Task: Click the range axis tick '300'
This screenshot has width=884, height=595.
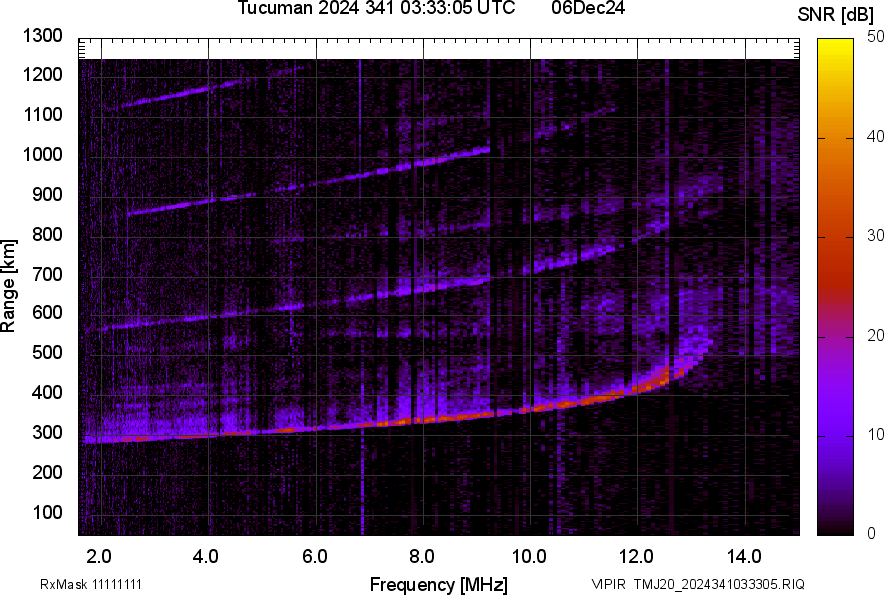Action: 47,433
